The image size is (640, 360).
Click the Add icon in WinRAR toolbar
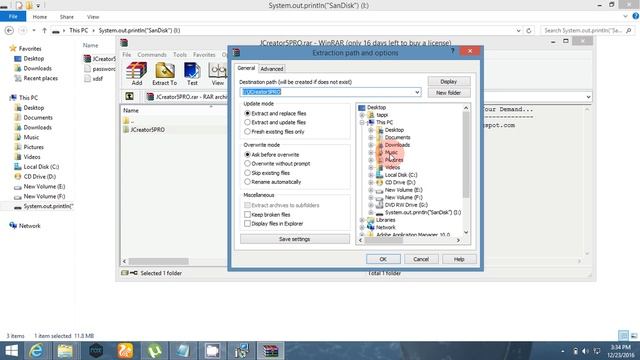pyautogui.click(x=136, y=74)
